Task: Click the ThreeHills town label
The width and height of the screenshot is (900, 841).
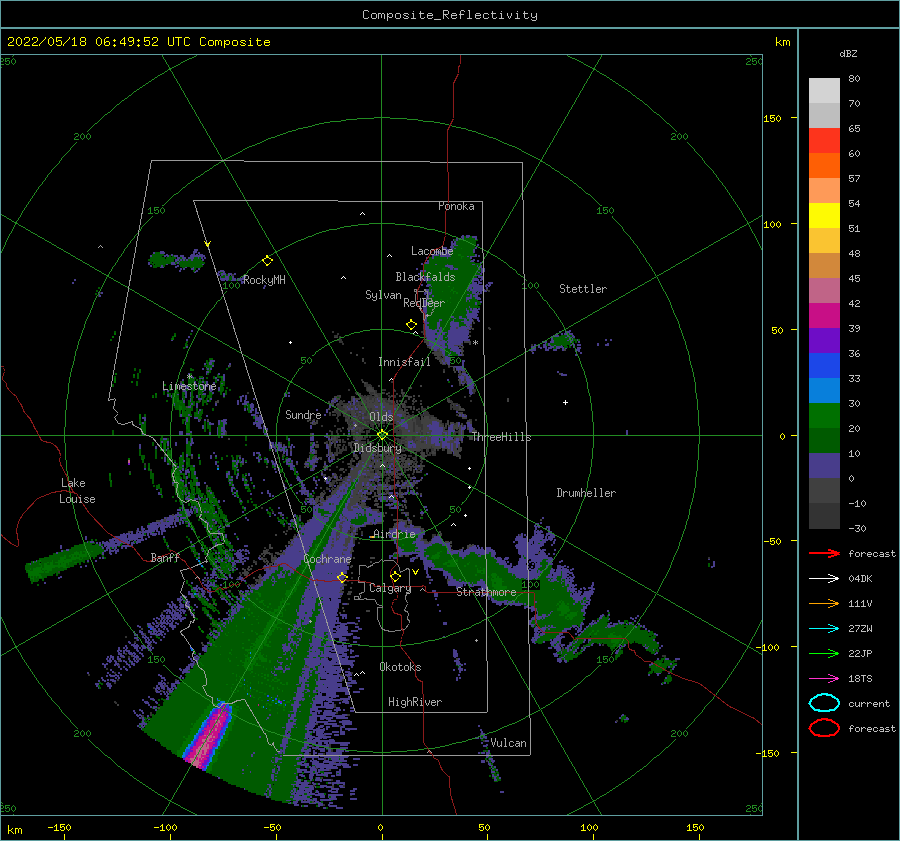Action: (x=501, y=437)
